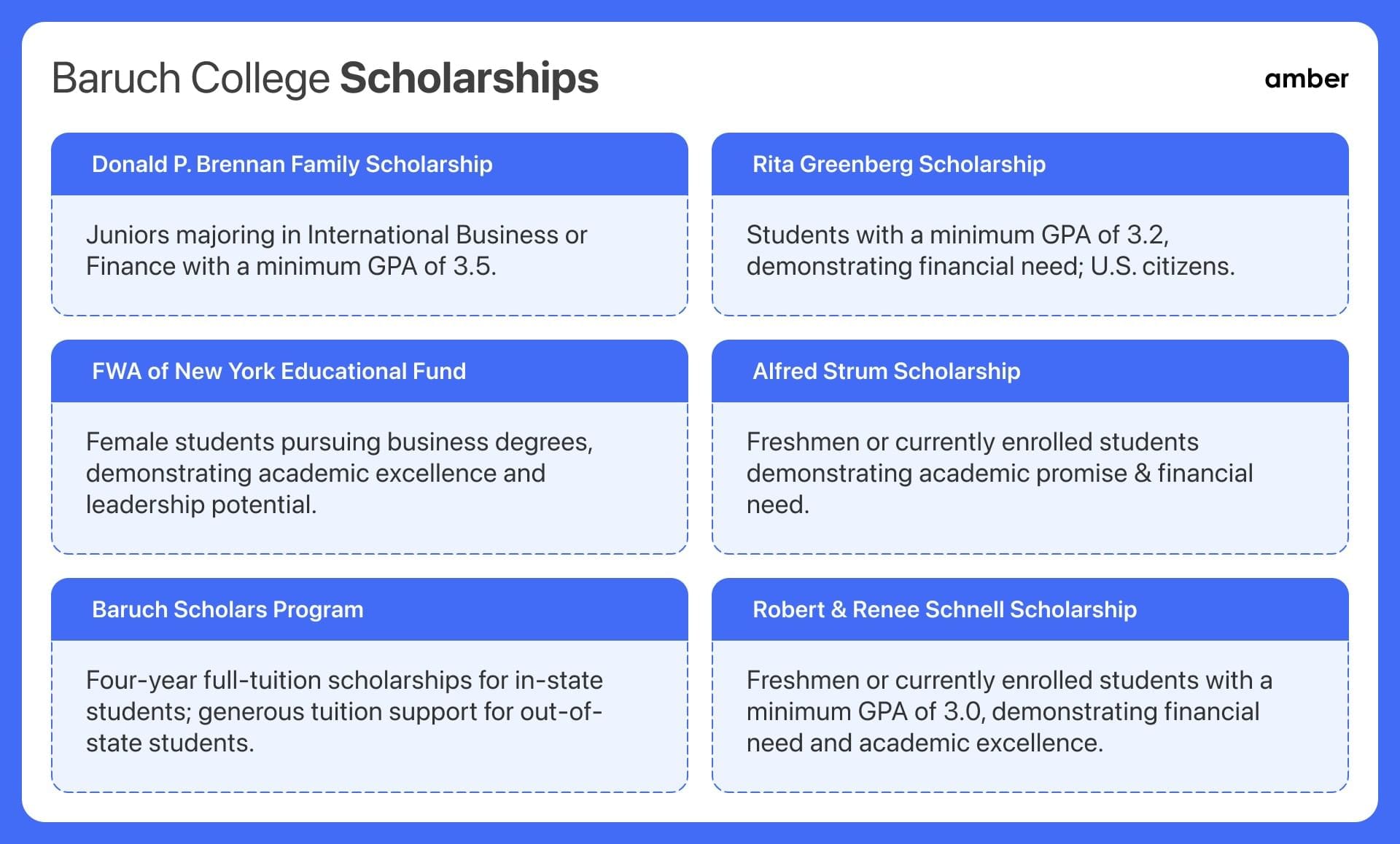Click the U.S. citizens requirement text
The width and height of the screenshot is (1400, 844).
click(1162, 266)
